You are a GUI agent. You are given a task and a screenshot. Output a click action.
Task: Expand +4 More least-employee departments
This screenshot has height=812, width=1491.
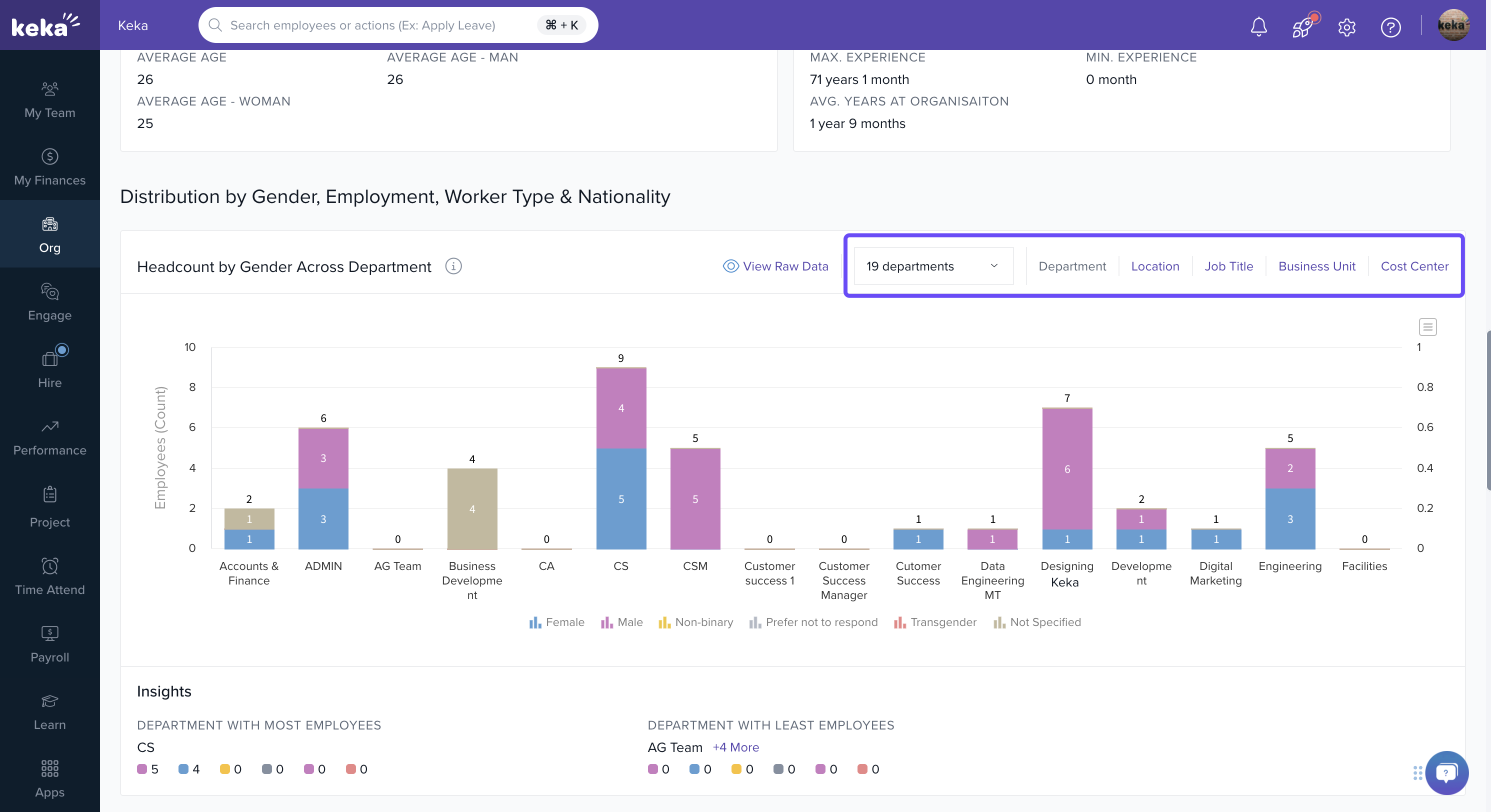735,747
